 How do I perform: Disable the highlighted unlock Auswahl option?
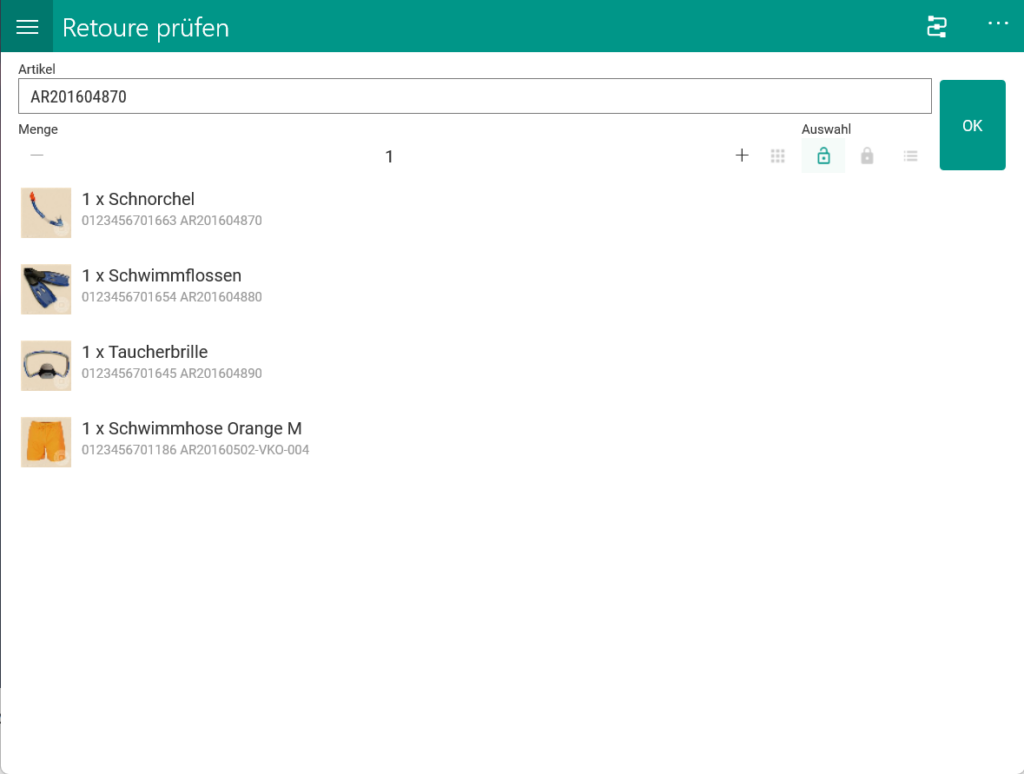click(x=823, y=156)
